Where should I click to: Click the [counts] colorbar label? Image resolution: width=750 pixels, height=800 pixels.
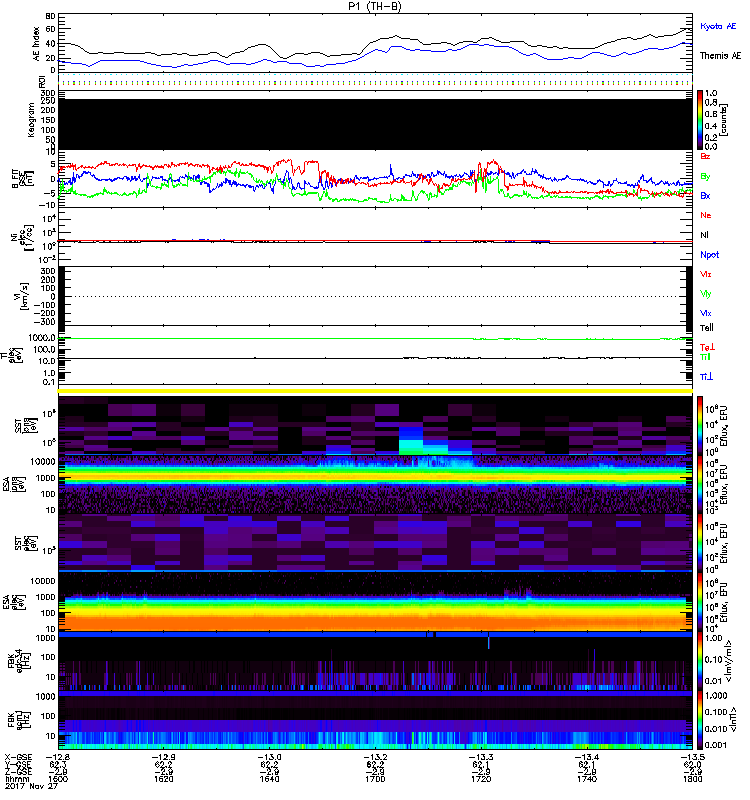(x=724, y=120)
